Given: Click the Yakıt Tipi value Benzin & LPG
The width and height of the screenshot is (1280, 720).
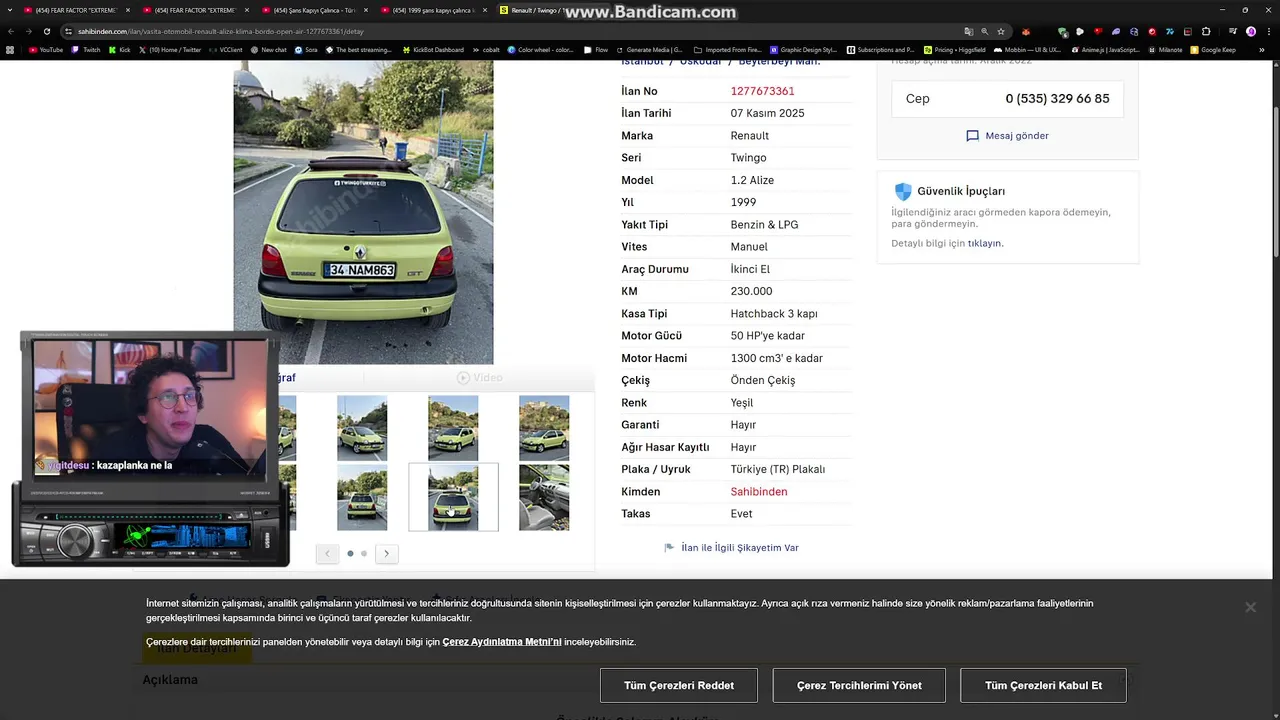Looking at the screenshot, I should pyautogui.click(x=764, y=225).
